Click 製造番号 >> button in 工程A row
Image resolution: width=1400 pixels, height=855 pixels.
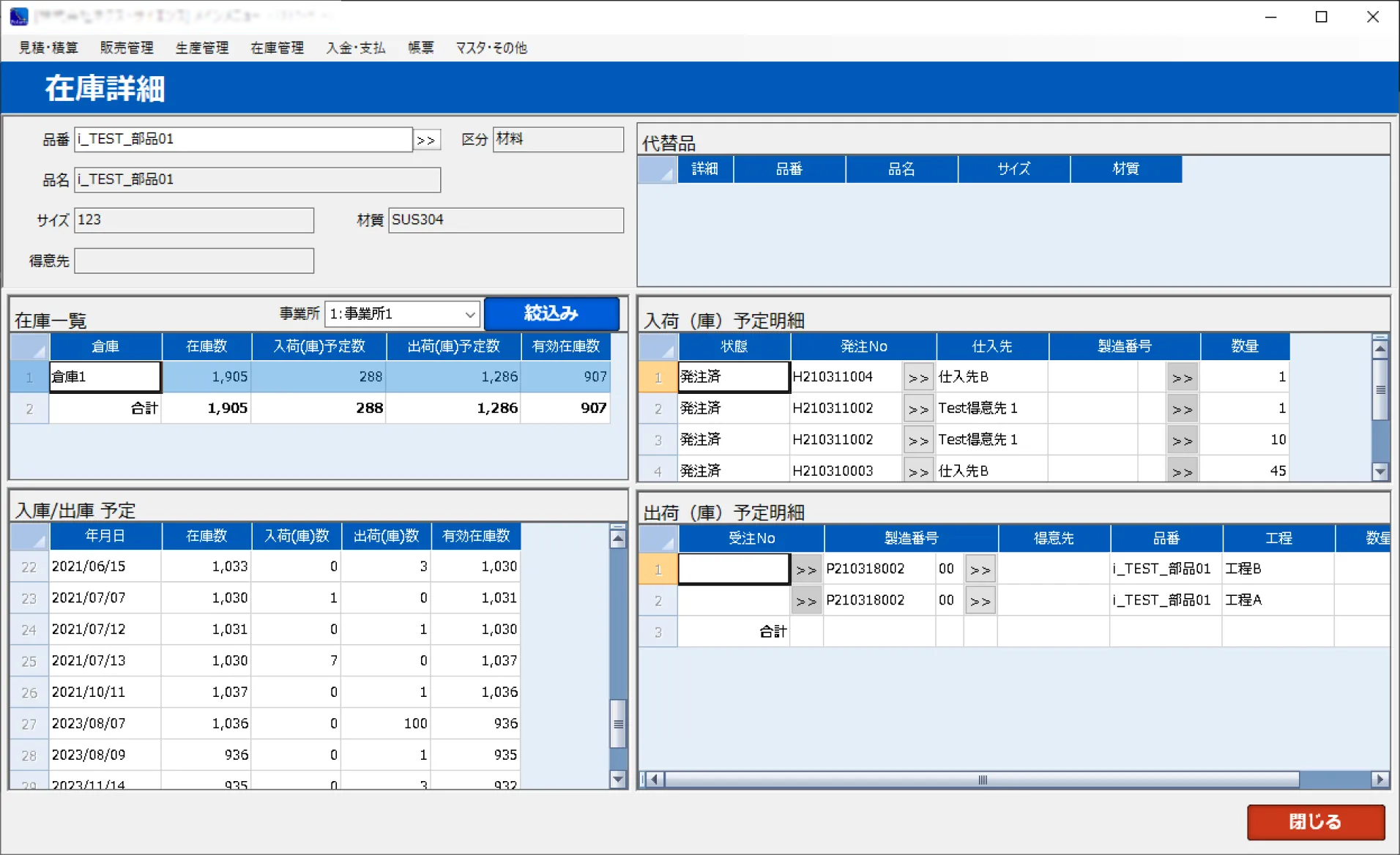[980, 601]
